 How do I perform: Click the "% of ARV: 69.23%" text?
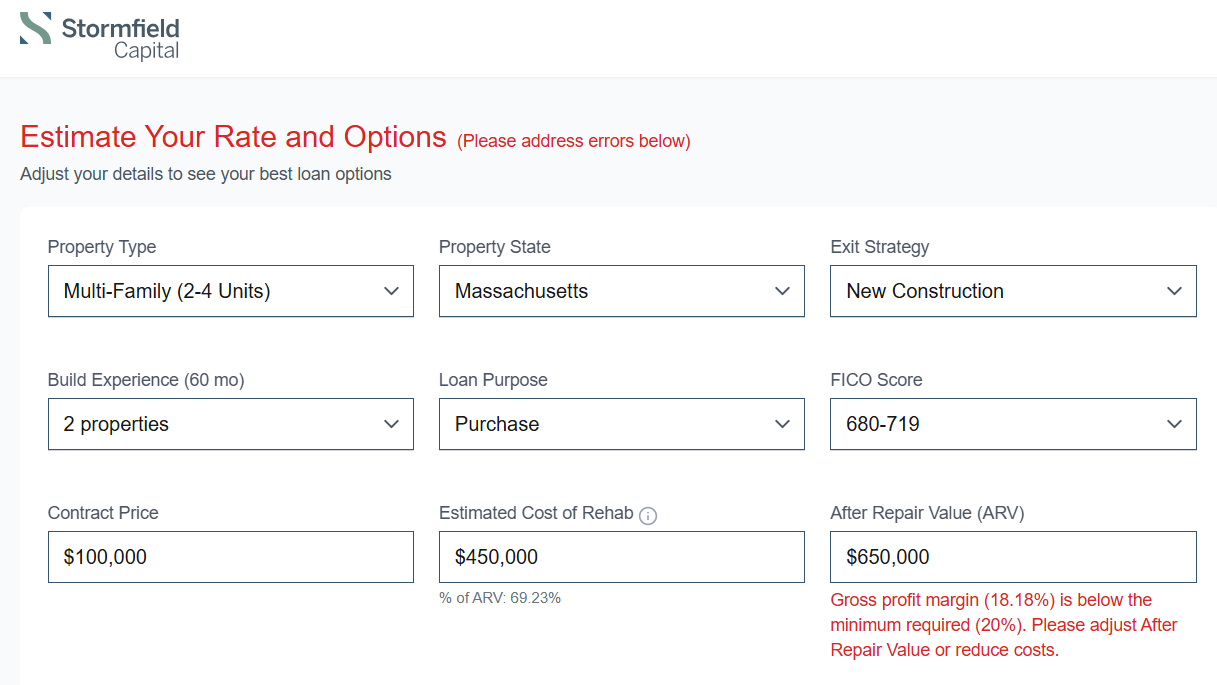coord(500,597)
